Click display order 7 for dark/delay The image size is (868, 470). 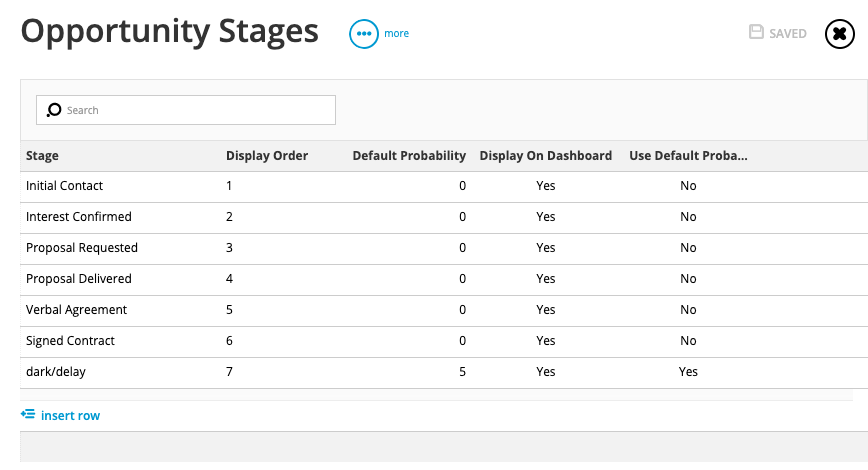click(x=229, y=371)
